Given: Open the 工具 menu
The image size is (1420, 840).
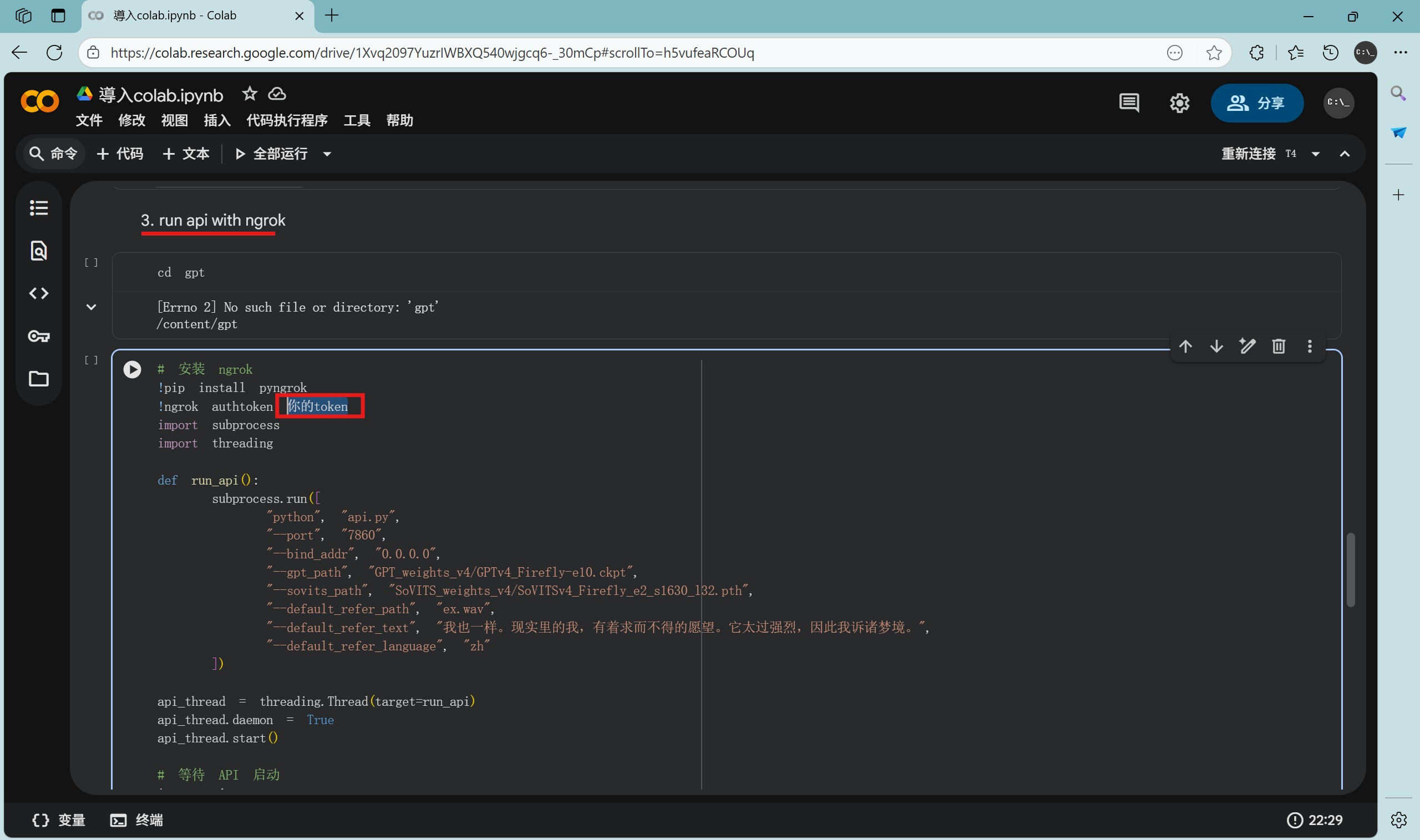Looking at the screenshot, I should click(x=357, y=120).
